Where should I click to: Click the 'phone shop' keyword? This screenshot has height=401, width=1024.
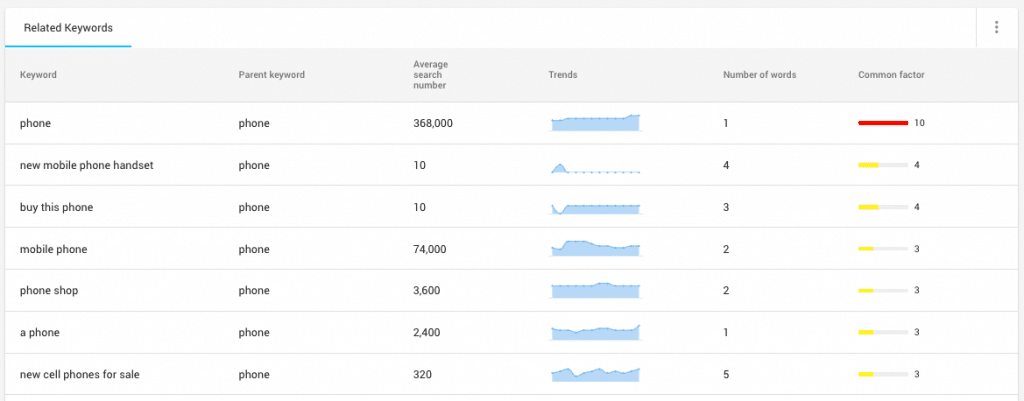pyautogui.click(x=49, y=291)
